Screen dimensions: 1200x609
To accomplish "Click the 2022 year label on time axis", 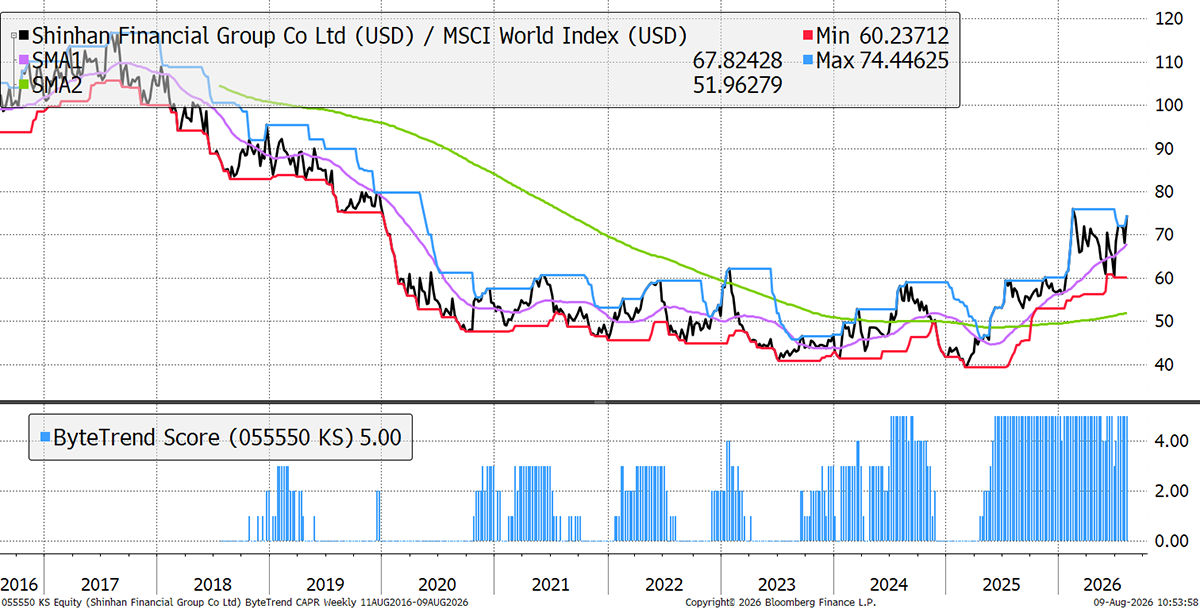I will click(x=664, y=583).
